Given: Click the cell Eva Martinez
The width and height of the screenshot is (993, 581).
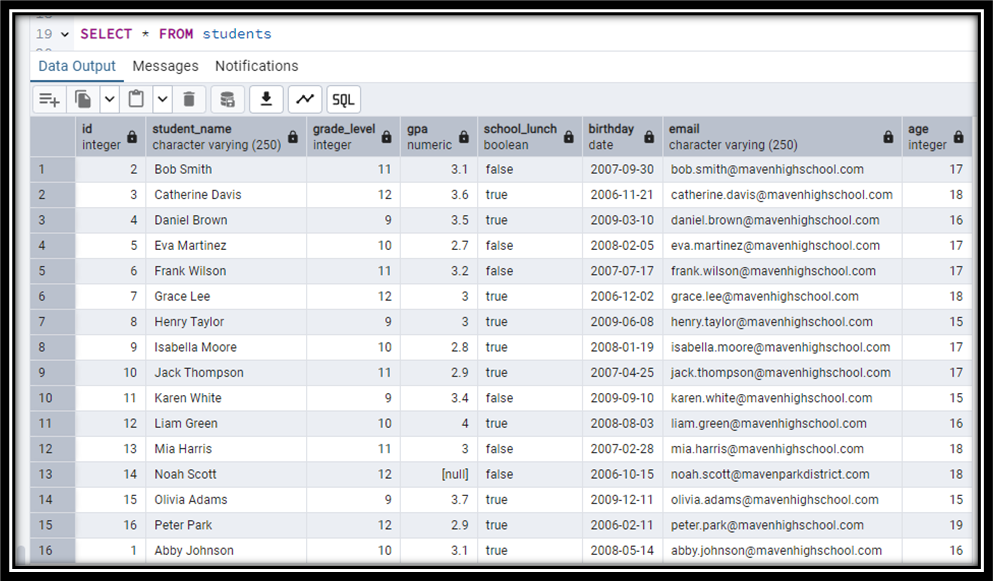Looking at the screenshot, I should [x=226, y=245].
